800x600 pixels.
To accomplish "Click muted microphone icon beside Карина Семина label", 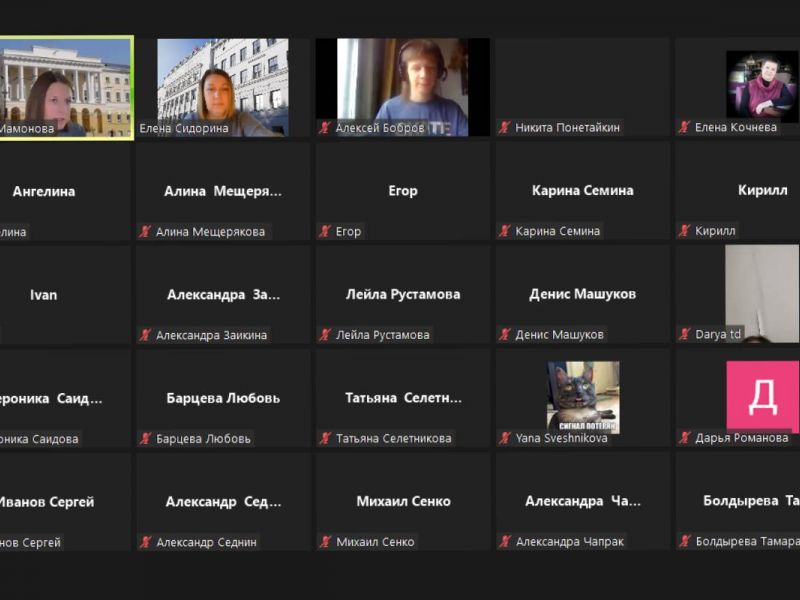I will click(x=505, y=232).
